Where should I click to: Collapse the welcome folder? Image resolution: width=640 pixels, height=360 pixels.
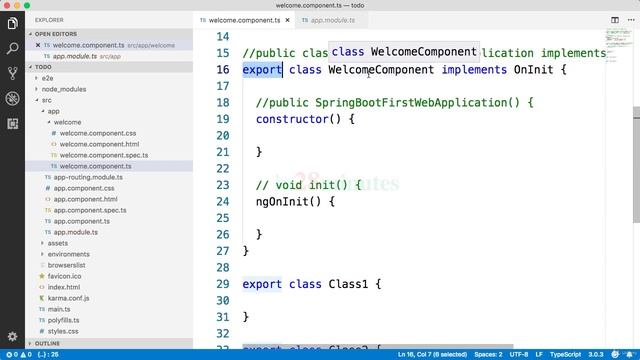[67, 122]
